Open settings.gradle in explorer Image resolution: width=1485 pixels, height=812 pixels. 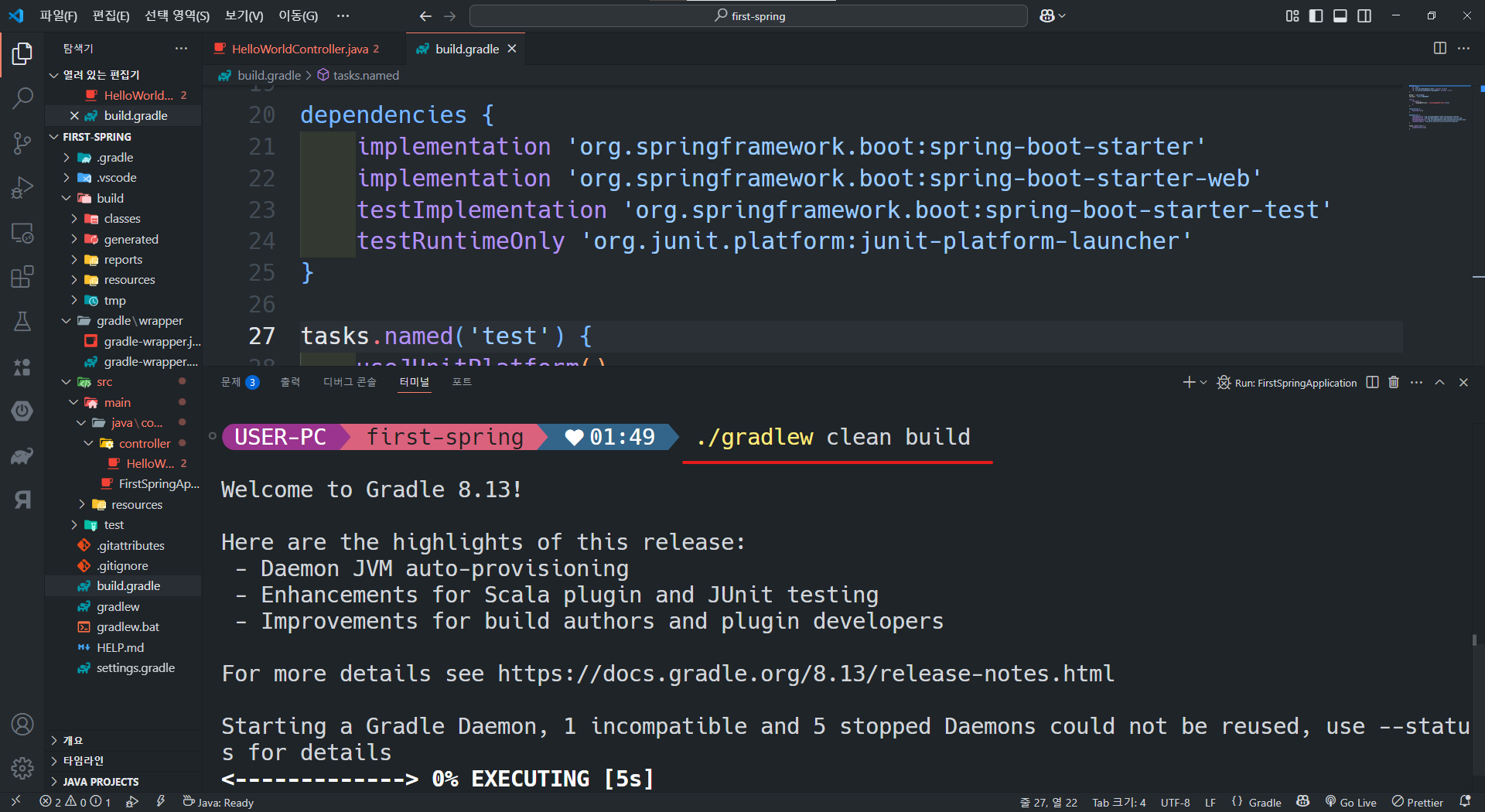point(135,667)
